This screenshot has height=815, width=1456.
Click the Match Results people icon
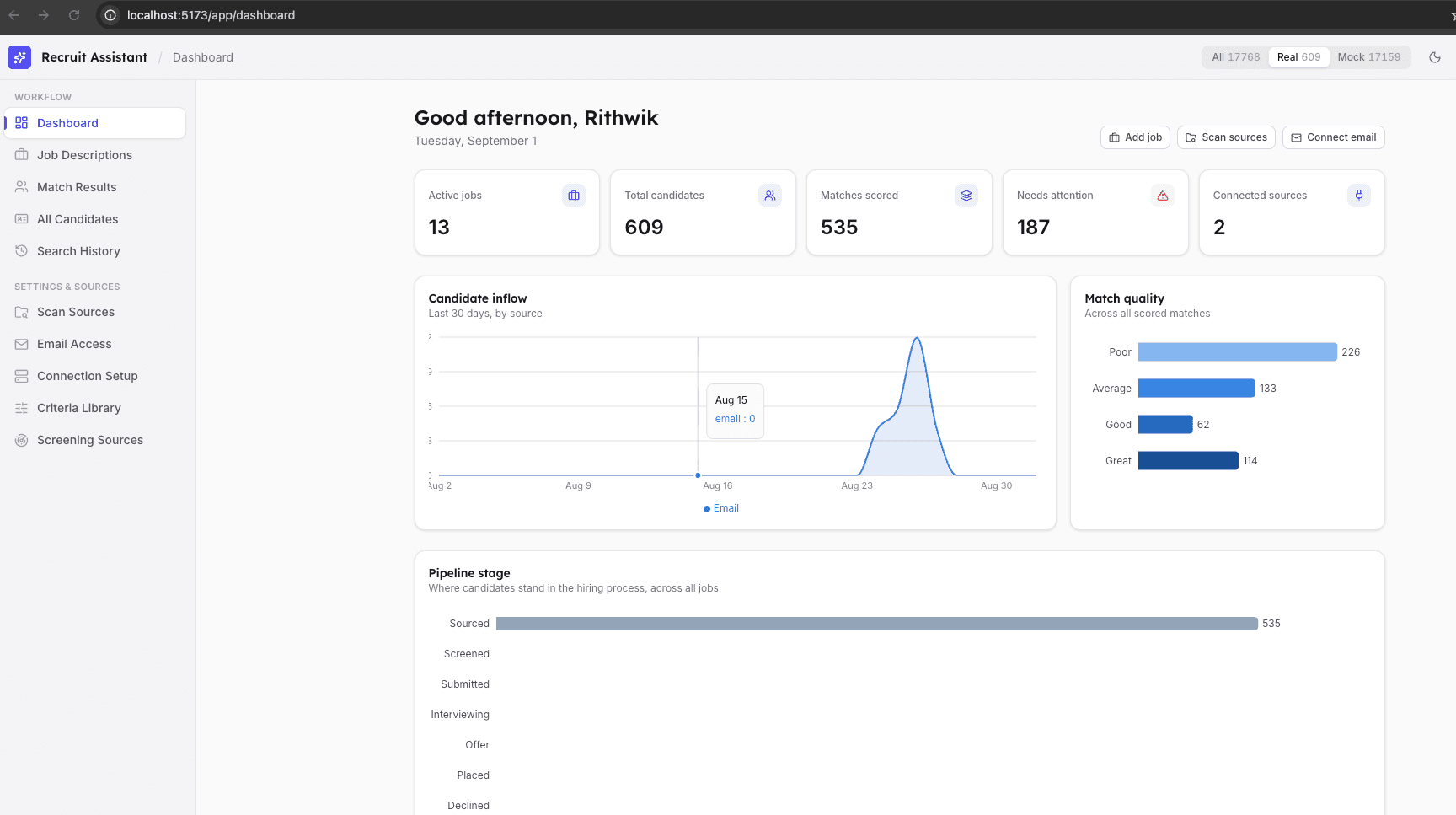point(22,187)
